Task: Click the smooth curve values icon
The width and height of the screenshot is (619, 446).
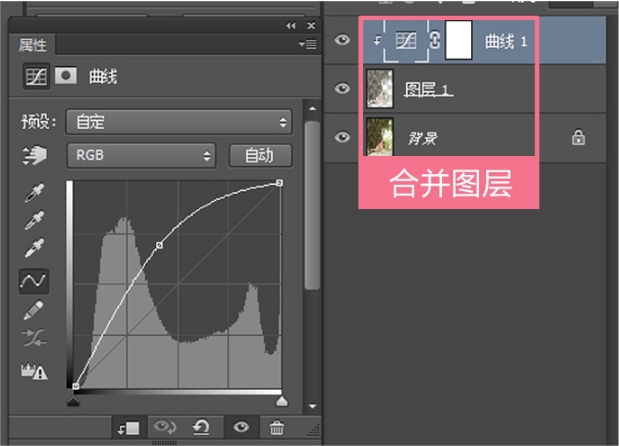Action: coord(34,338)
